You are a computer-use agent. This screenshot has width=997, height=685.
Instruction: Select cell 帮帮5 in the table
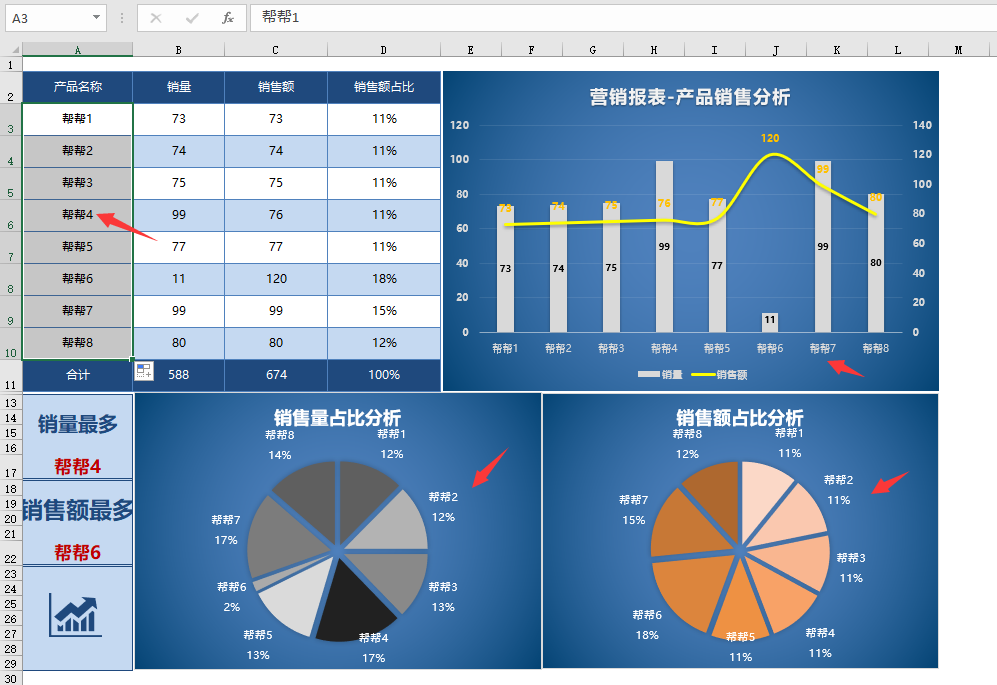pyautogui.click(x=78, y=247)
